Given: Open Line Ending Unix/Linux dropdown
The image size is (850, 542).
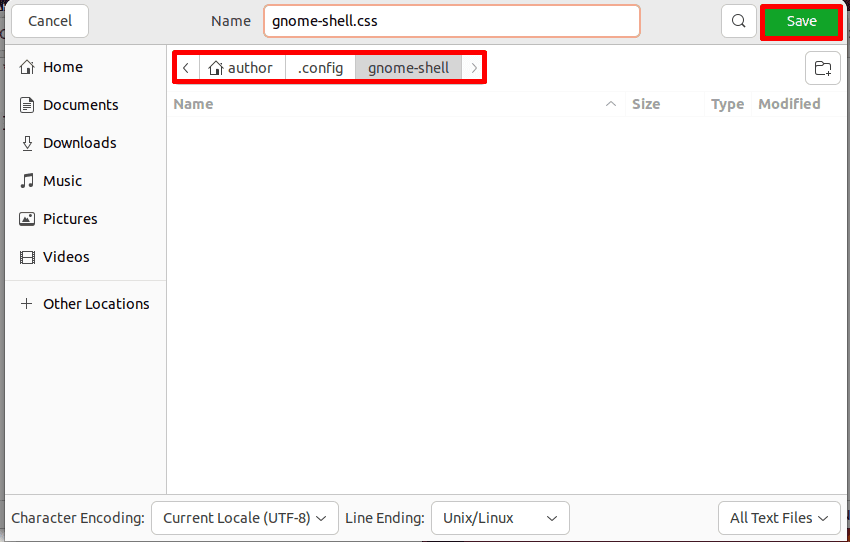Looking at the screenshot, I should pos(500,518).
